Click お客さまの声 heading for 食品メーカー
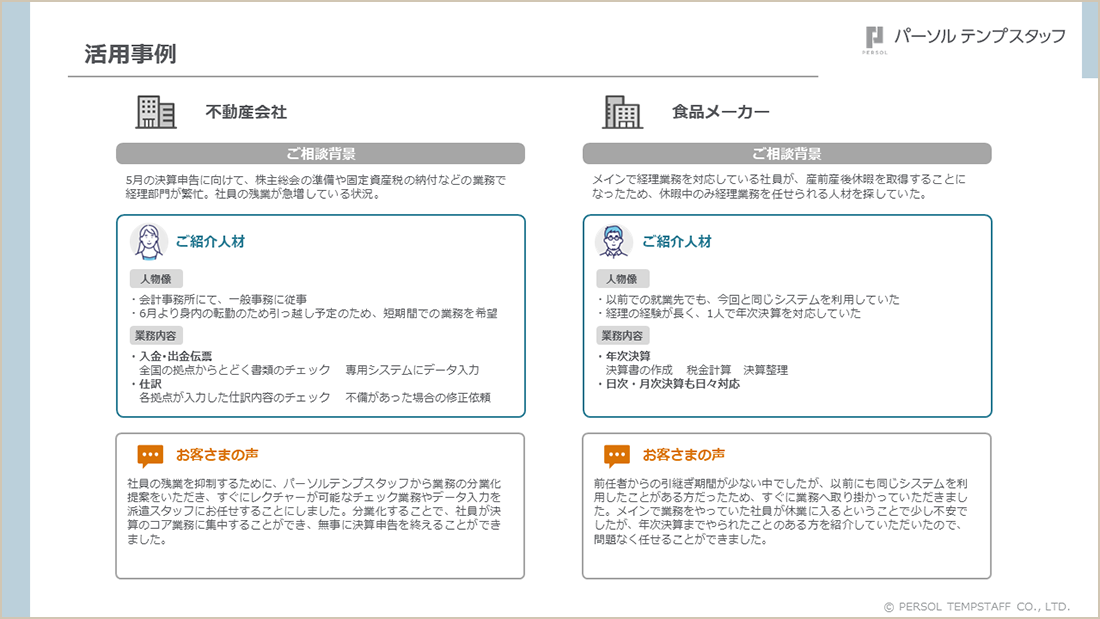The height and width of the screenshot is (619, 1100). (x=684, y=455)
